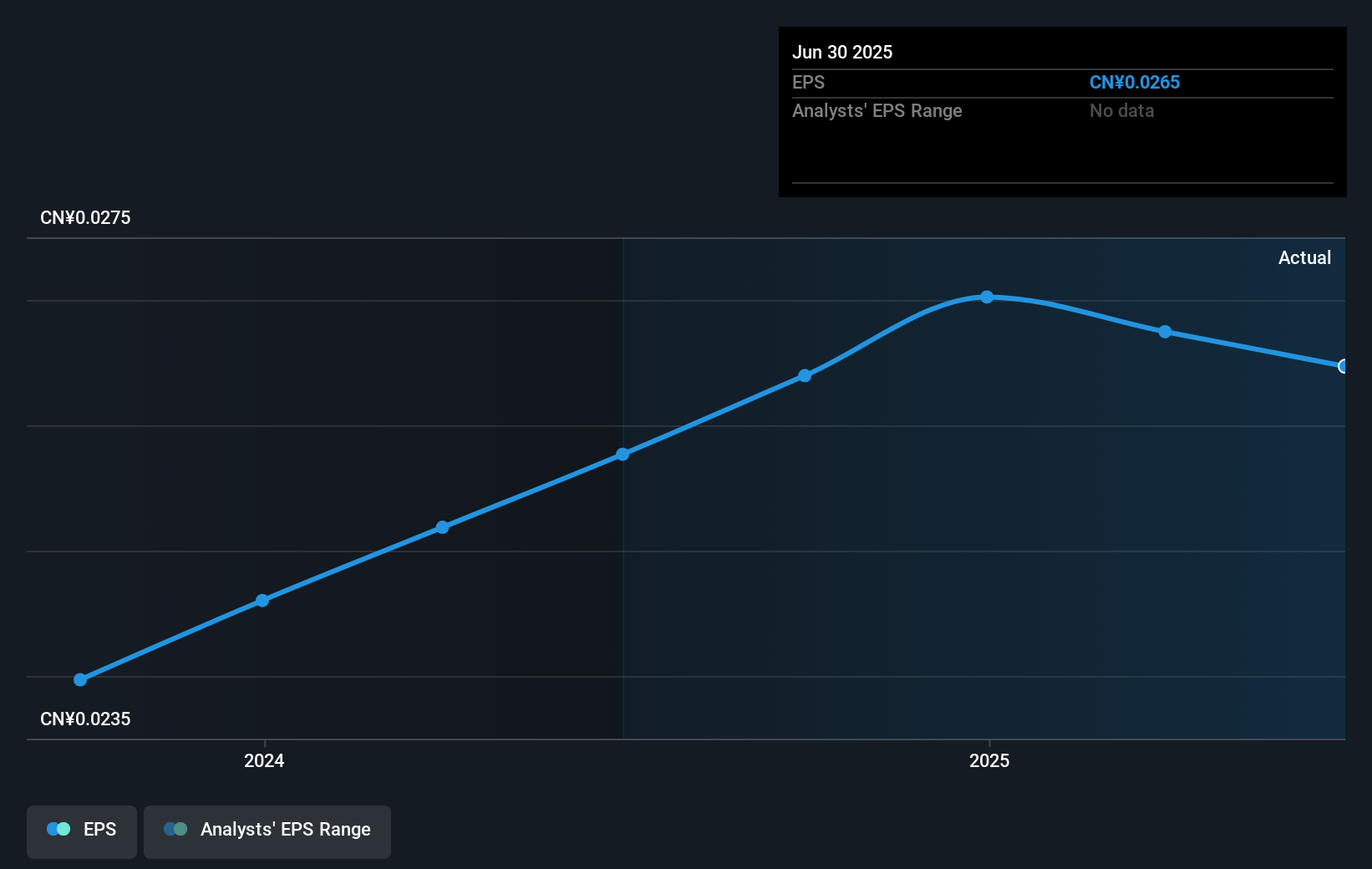Screen dimensions: 1372x869
Task: Select the first EPS data point near CN¥0.0235
Action: pos(79,679)
